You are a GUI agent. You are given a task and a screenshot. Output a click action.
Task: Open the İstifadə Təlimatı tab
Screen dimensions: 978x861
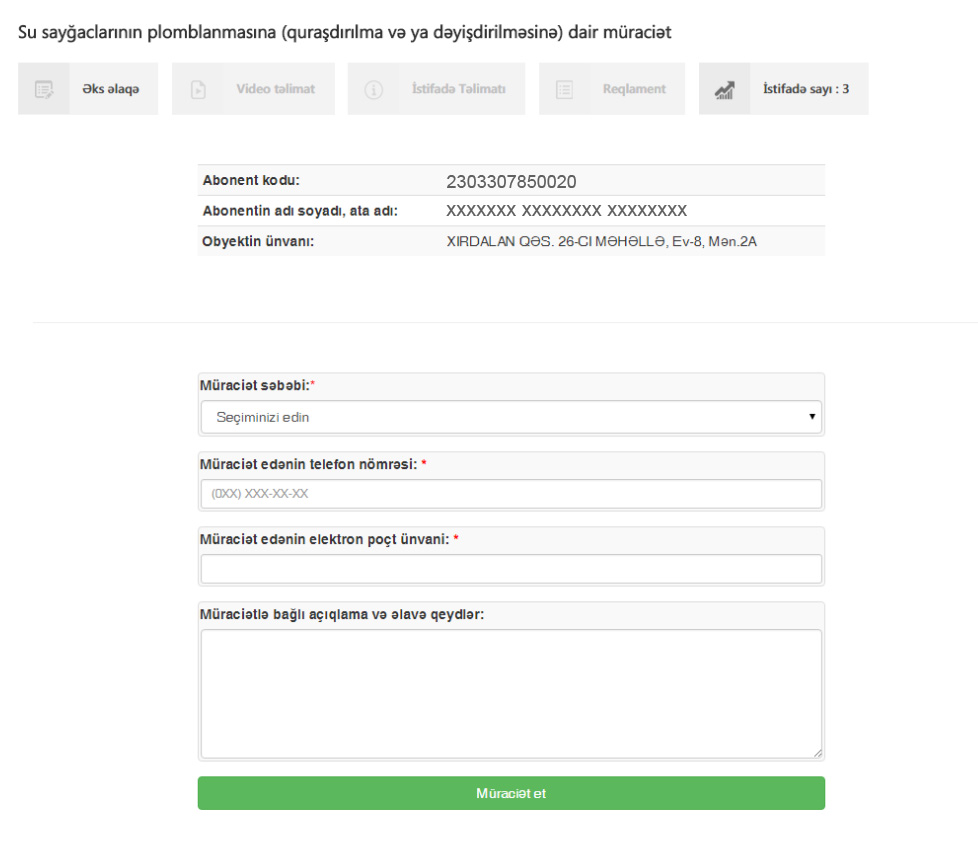tap(437, 89)
